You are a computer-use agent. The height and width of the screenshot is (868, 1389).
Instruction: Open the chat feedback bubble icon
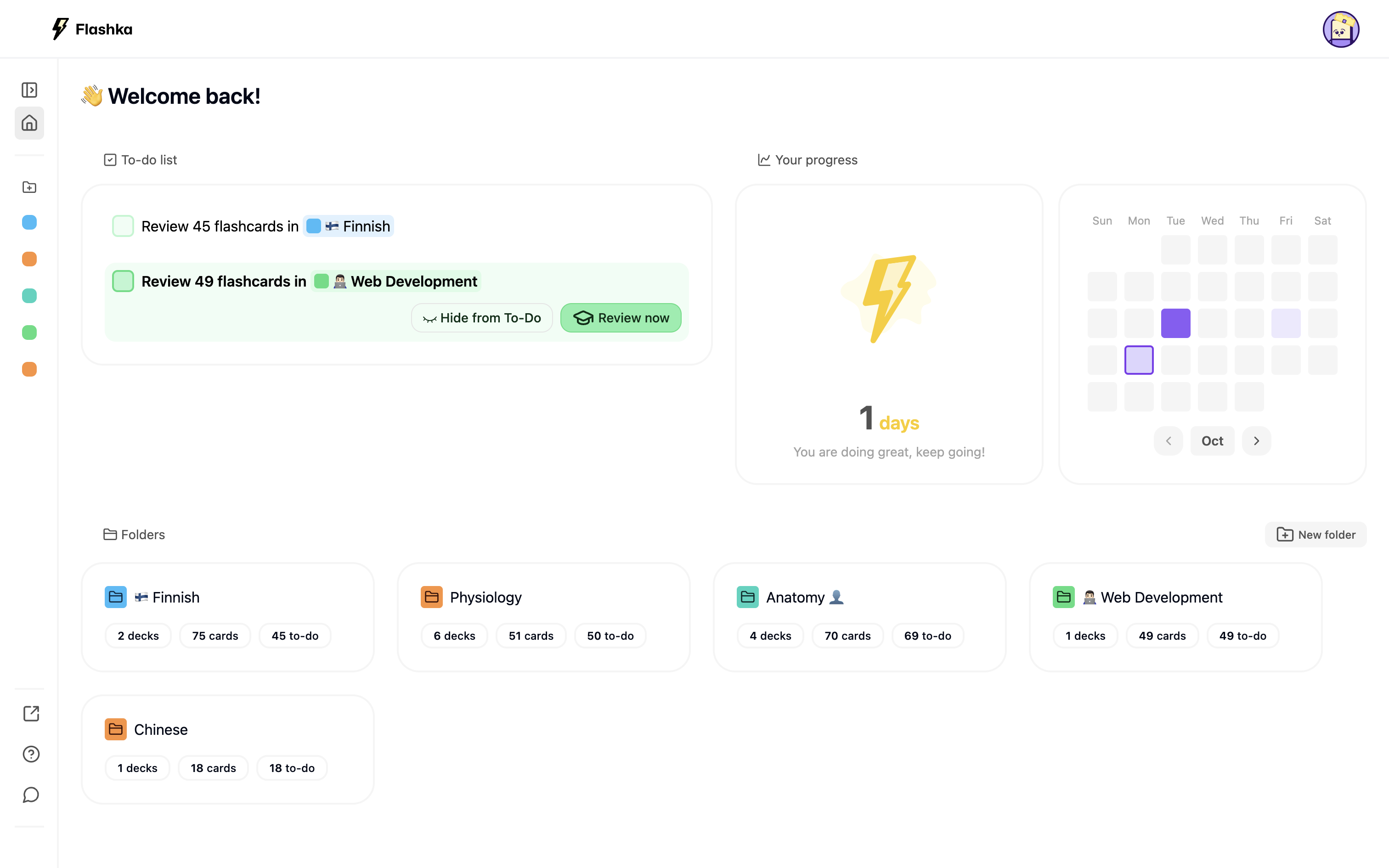click(31, 795)
